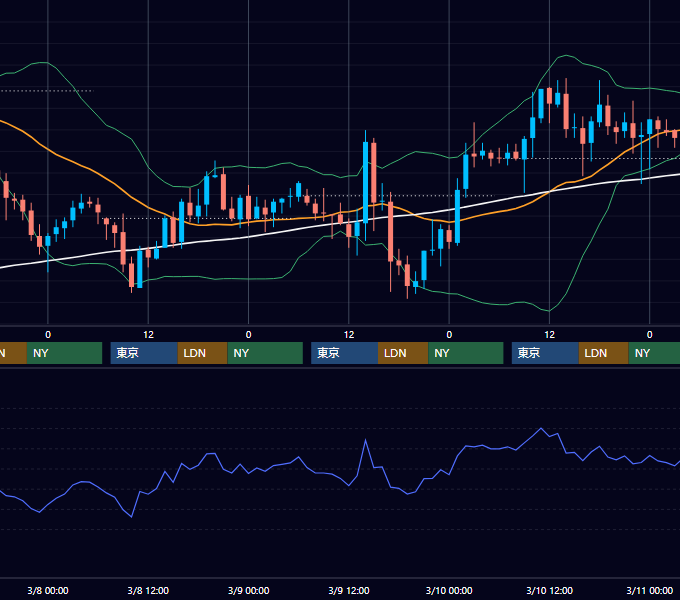Select the LDN session block on 3/8
The width and height of the screenshot is (680, 600).
click(x=203, y=353)
